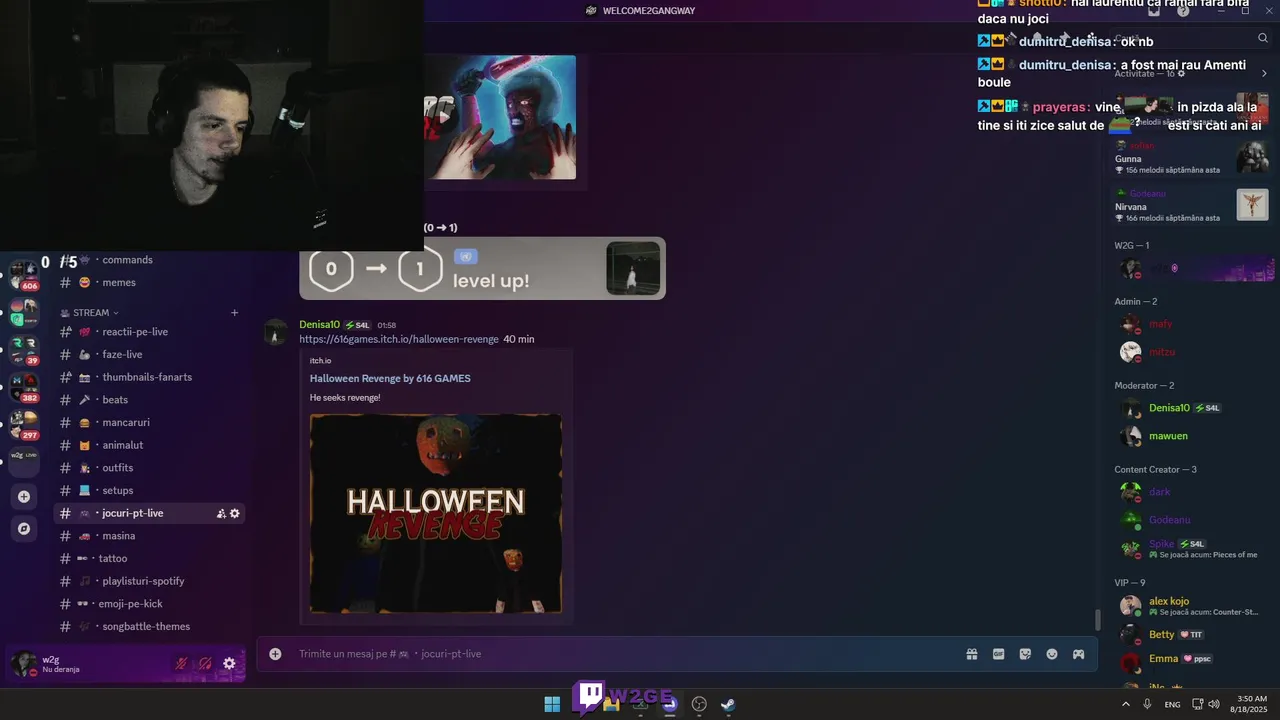Open the Add a Server plus button
This screenshot has height=720, width=1280.
pos(24,497)
